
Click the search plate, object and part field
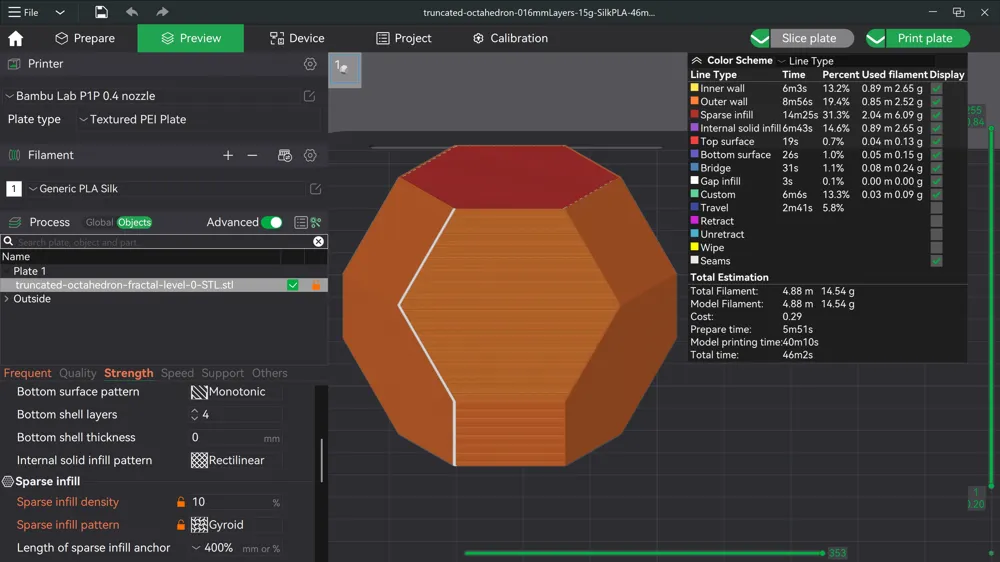[164, 242]
